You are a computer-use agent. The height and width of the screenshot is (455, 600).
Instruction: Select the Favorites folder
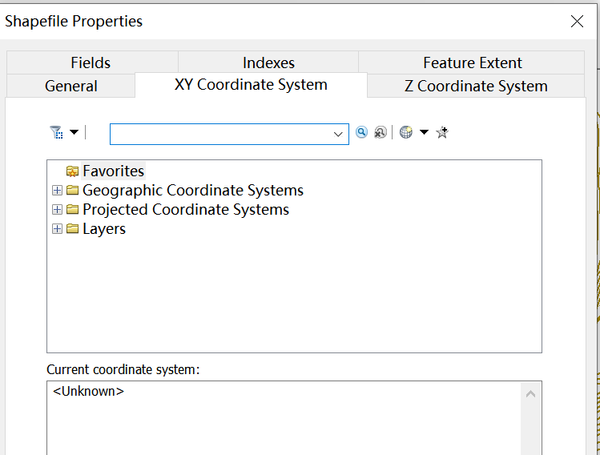[113, 171]
